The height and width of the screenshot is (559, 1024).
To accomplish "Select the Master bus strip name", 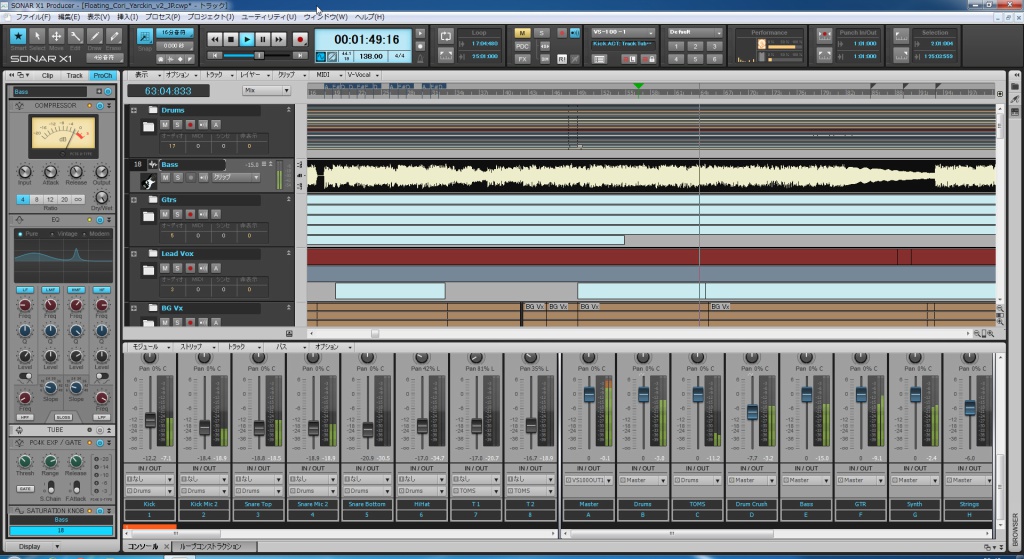I will pos(588,504).
